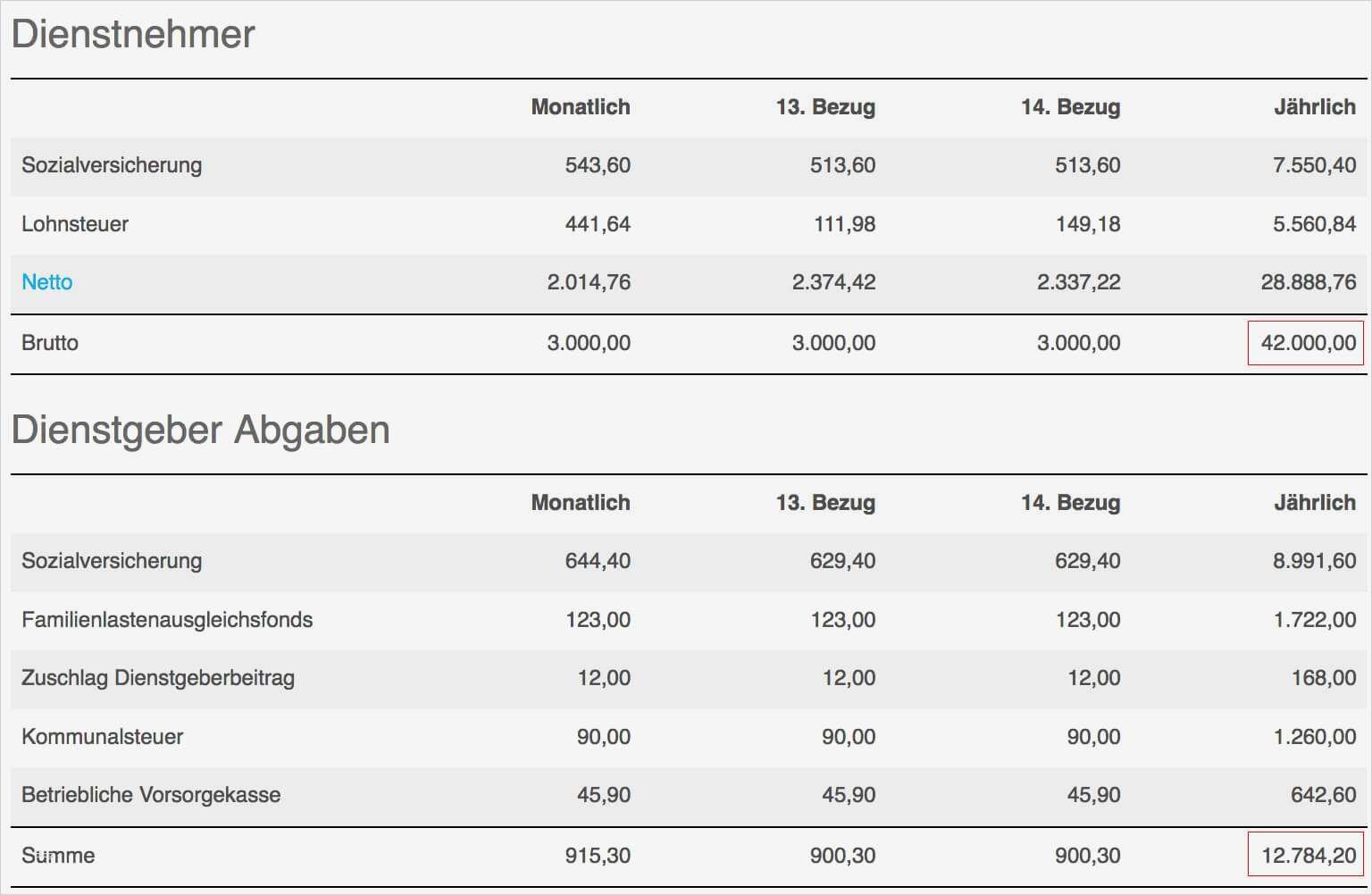Screen dimensions: 1372x895
Task: Select the Dienstgeber Abgaben section heading
Action: click(201, 430)
